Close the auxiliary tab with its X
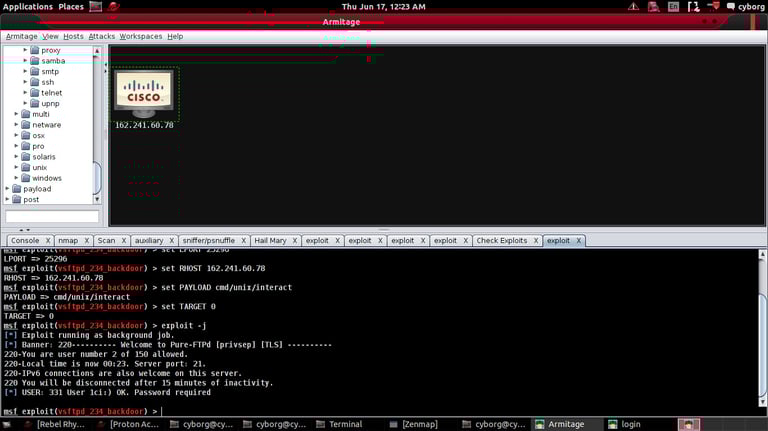The height and width of the screenshot is (431, 768). pyautogui.click(x=172, y=240)
